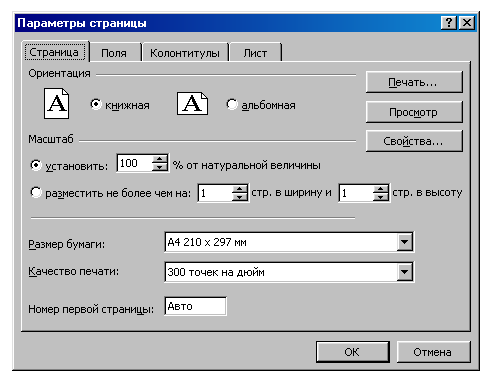Click the landscape page orientation icon

(x=192, y=104)
